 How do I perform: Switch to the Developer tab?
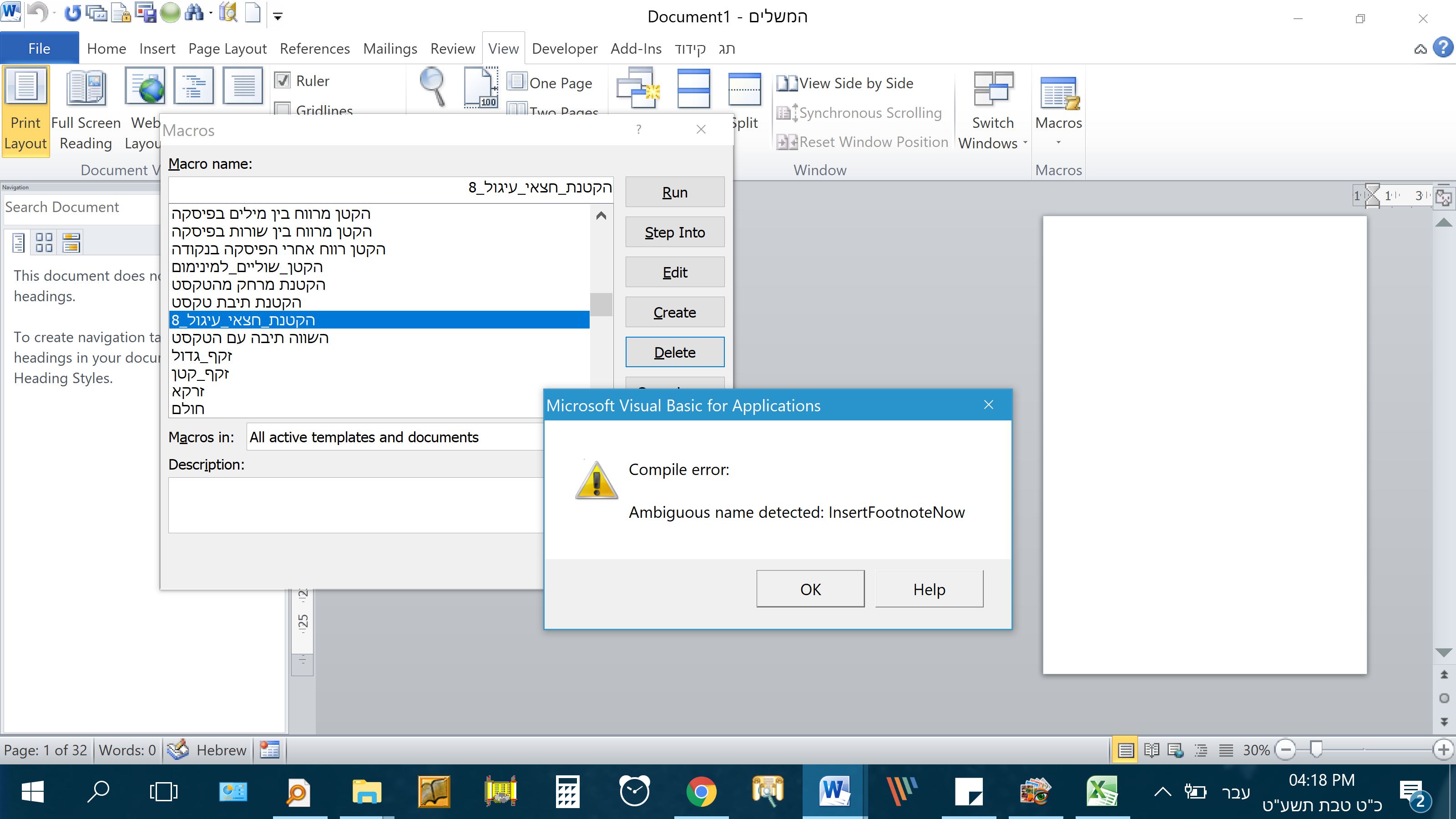(x=564, y=49)
